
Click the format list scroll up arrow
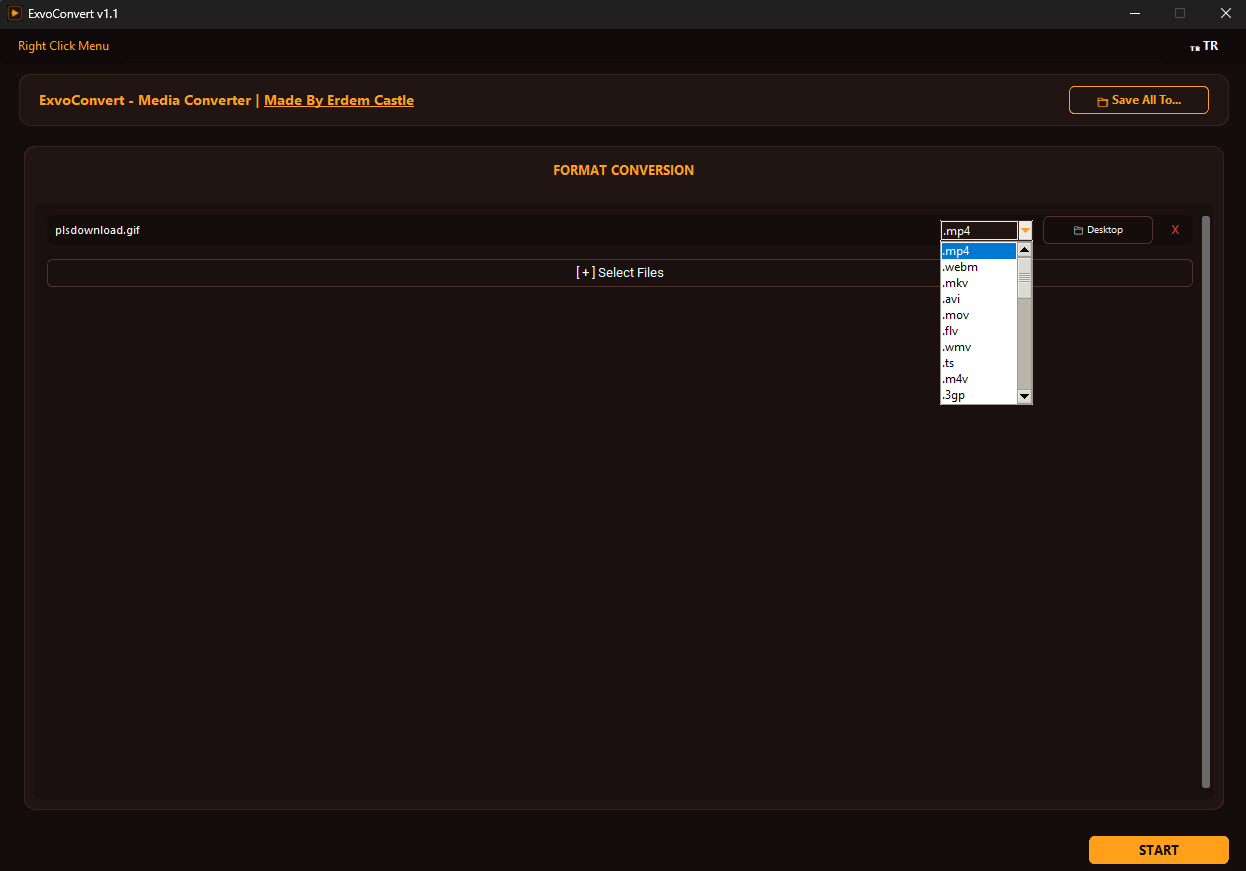click(x=1024, y=250)
